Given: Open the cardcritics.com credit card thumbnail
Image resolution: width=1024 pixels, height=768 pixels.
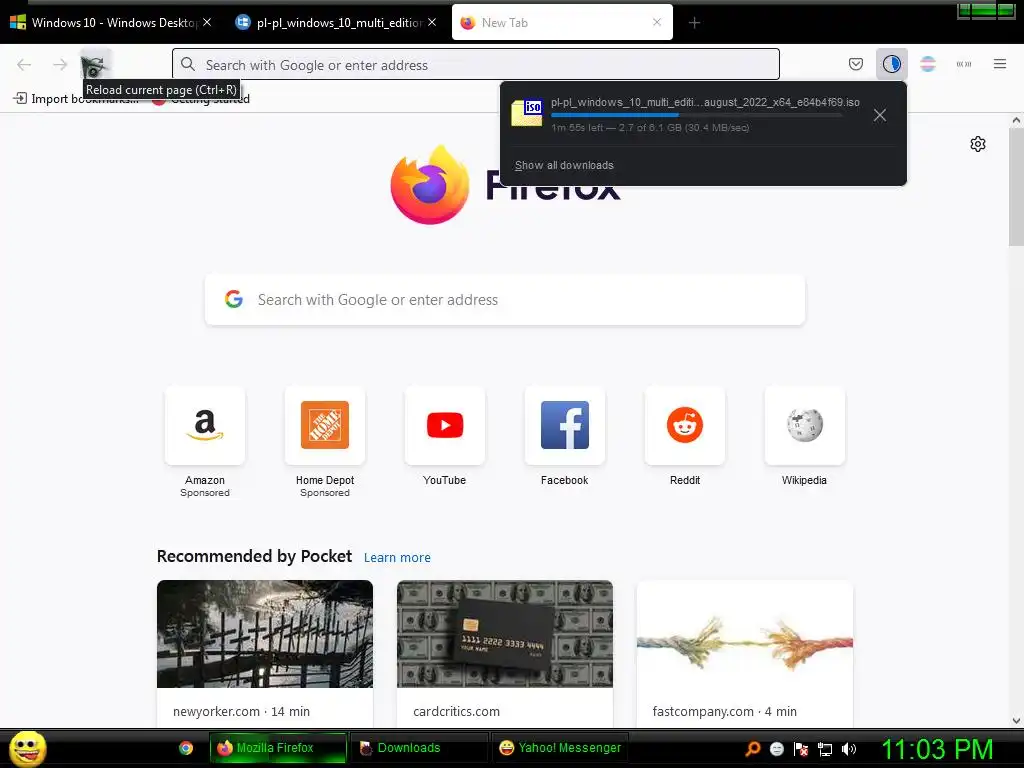Looking at the screenshot, I should tap(505, 633).
